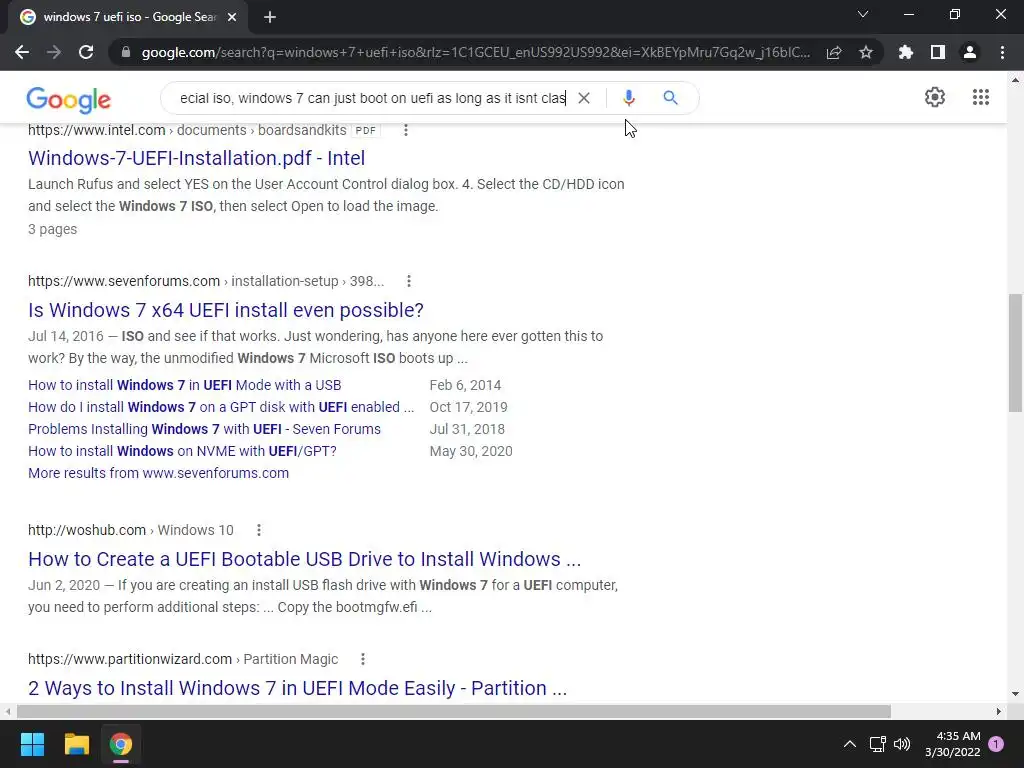Viewport: 1024px width, 768px height.
Task: Click the sevenforums.com URL breadcrumb
Action: click(206, 281)
